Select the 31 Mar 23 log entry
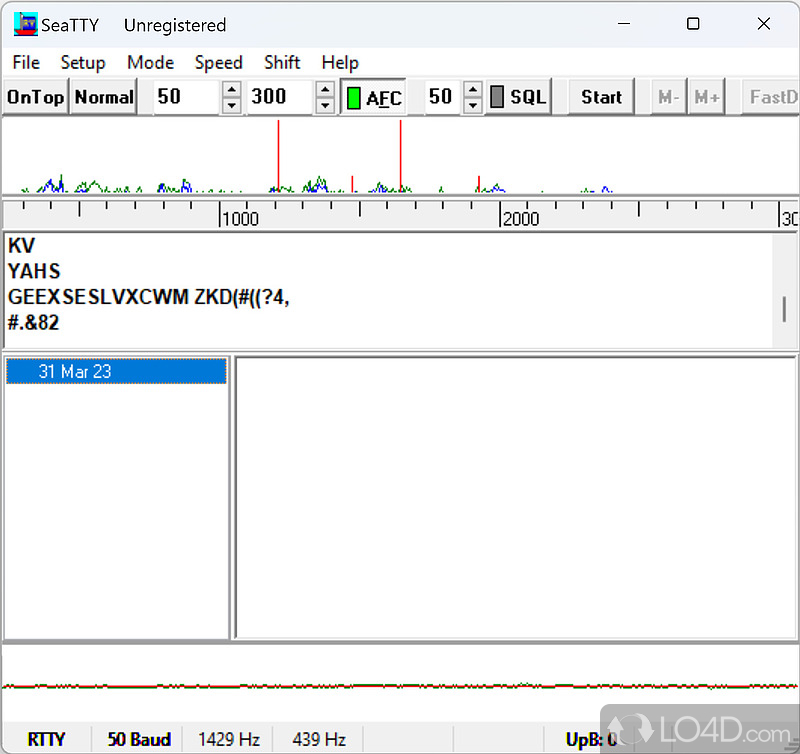The image size is (800, 754). (x=116, y=371)
